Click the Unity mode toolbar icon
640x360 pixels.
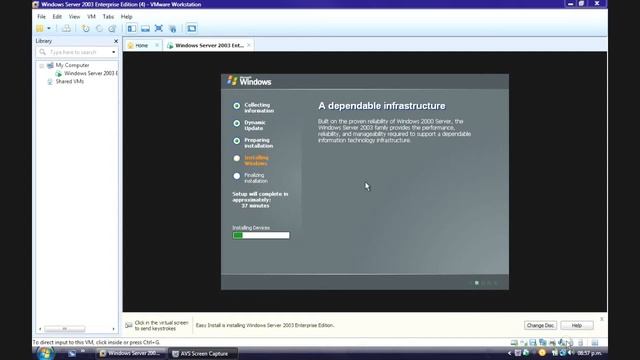(173, 28)
